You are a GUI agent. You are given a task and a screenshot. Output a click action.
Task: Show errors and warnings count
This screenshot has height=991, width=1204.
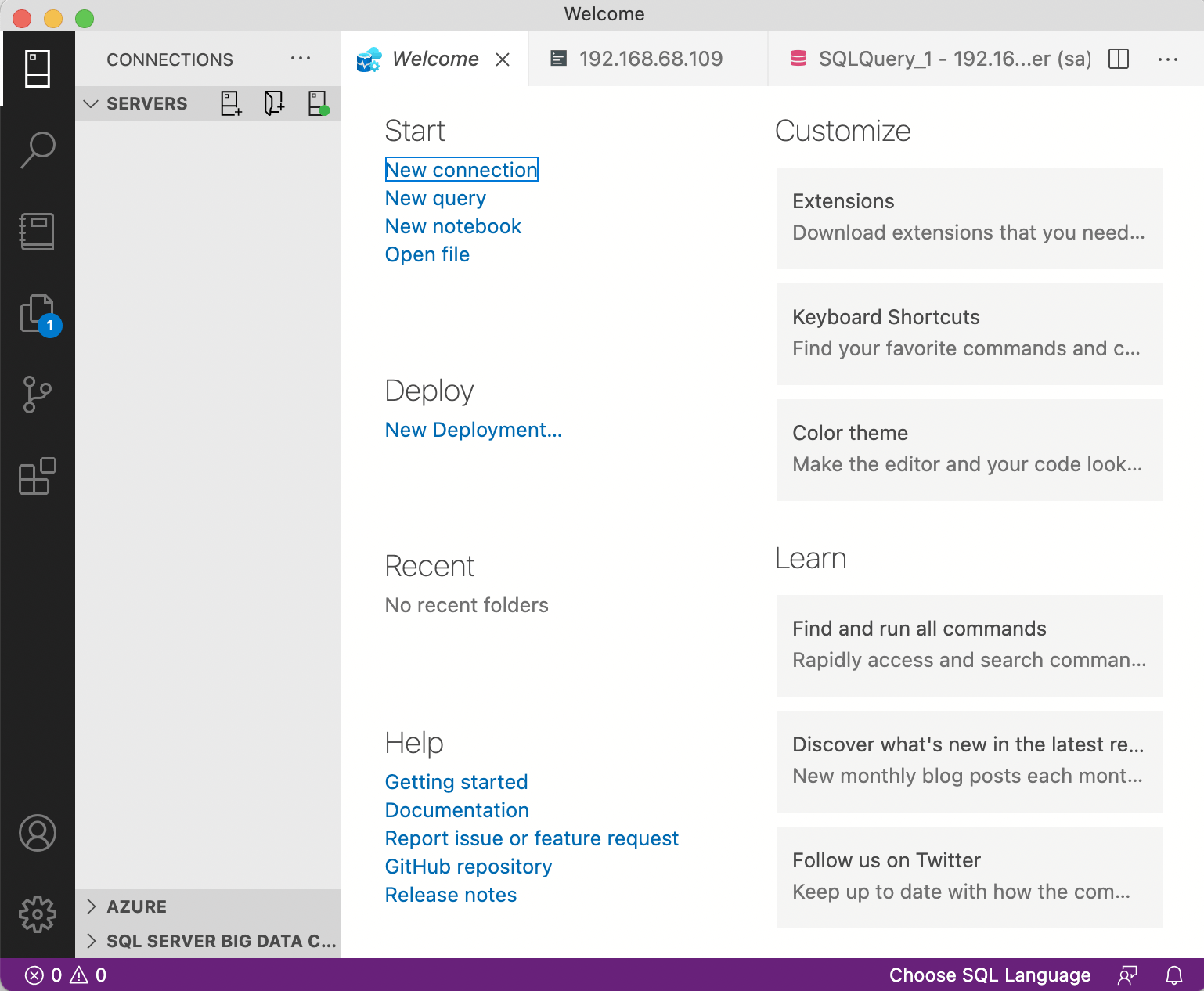pyautogui.click(x=66, y=975)
